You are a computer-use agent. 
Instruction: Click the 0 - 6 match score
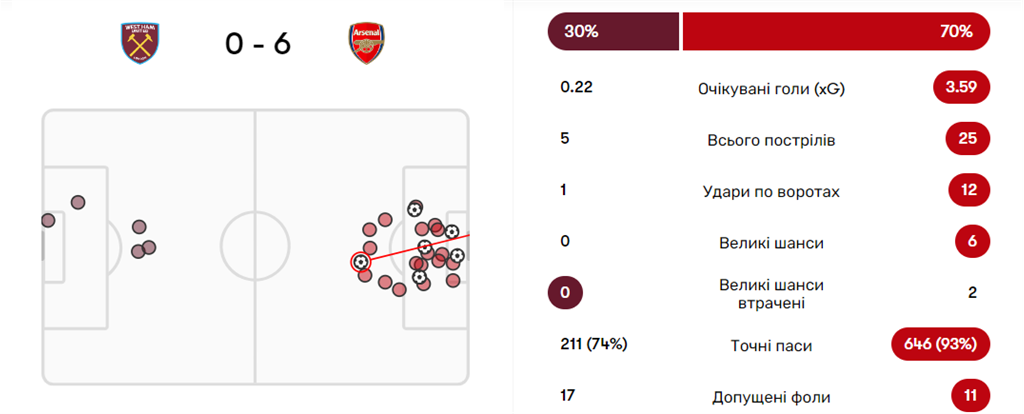tap(257, 44)
